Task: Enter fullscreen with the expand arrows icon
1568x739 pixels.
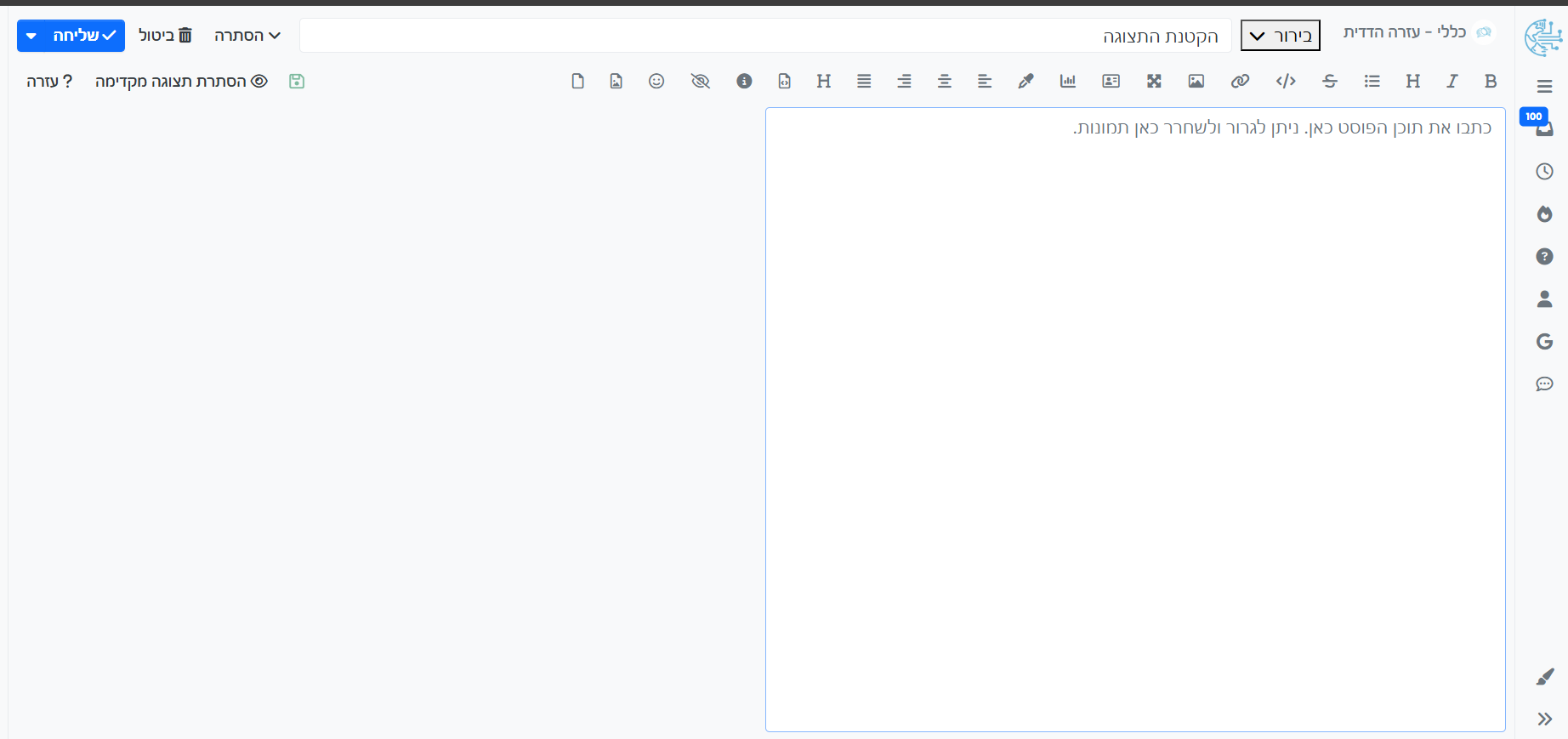Action: pyautogui.click(x=1153, y=81)
